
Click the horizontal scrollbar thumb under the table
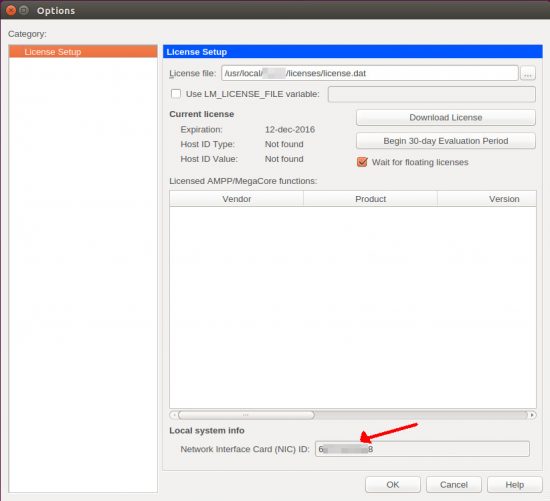(x=246, y=415)
